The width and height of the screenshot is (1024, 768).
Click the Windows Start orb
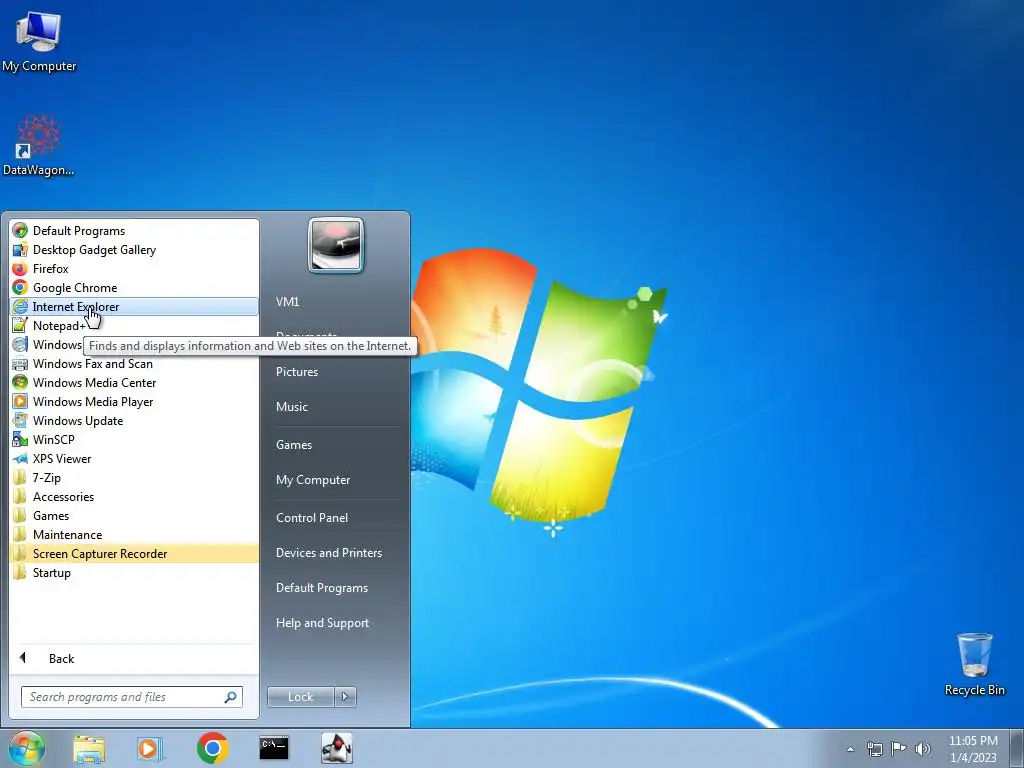[x=27, y=748]
